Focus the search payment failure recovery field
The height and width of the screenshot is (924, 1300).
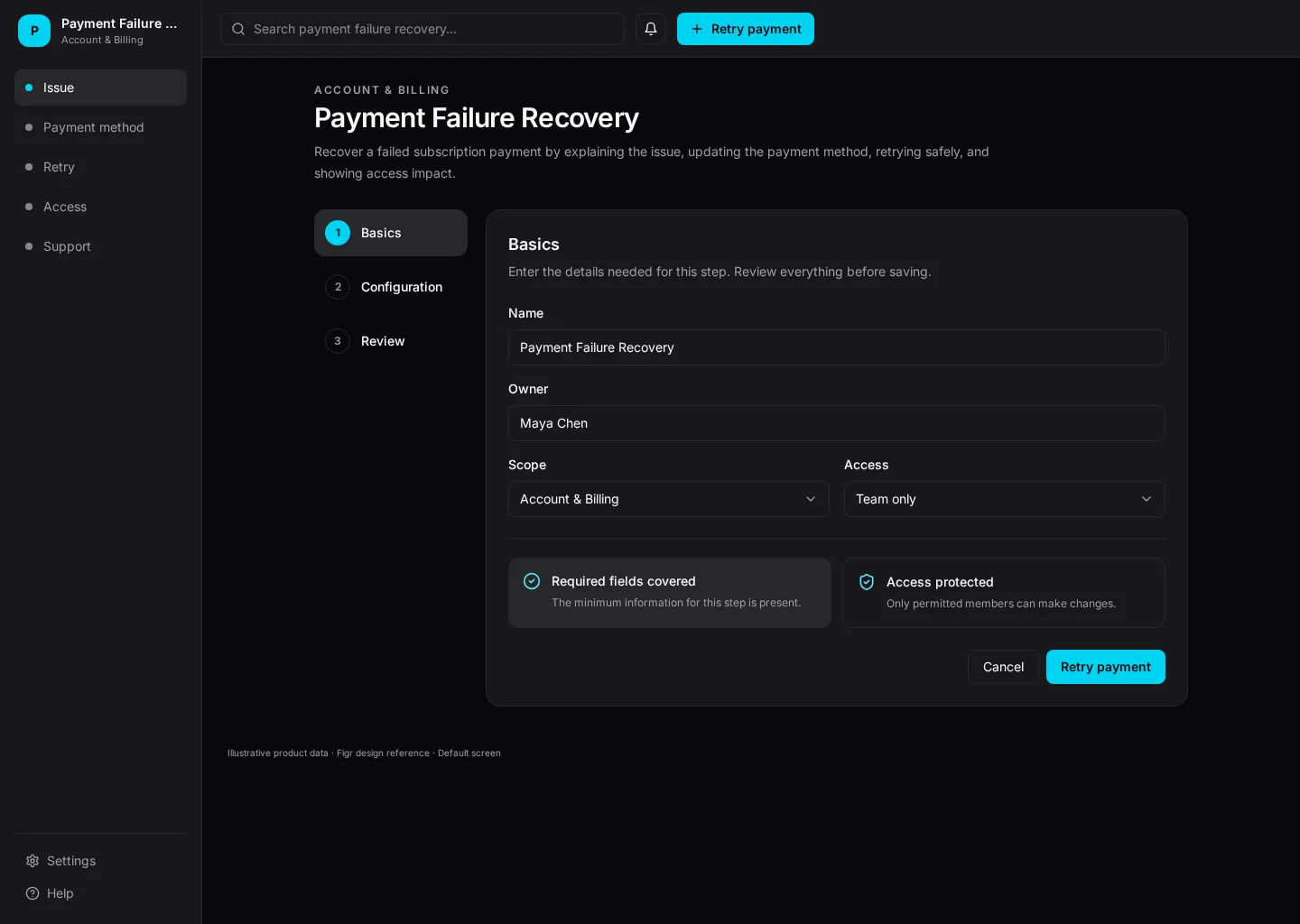pos(422,29)
